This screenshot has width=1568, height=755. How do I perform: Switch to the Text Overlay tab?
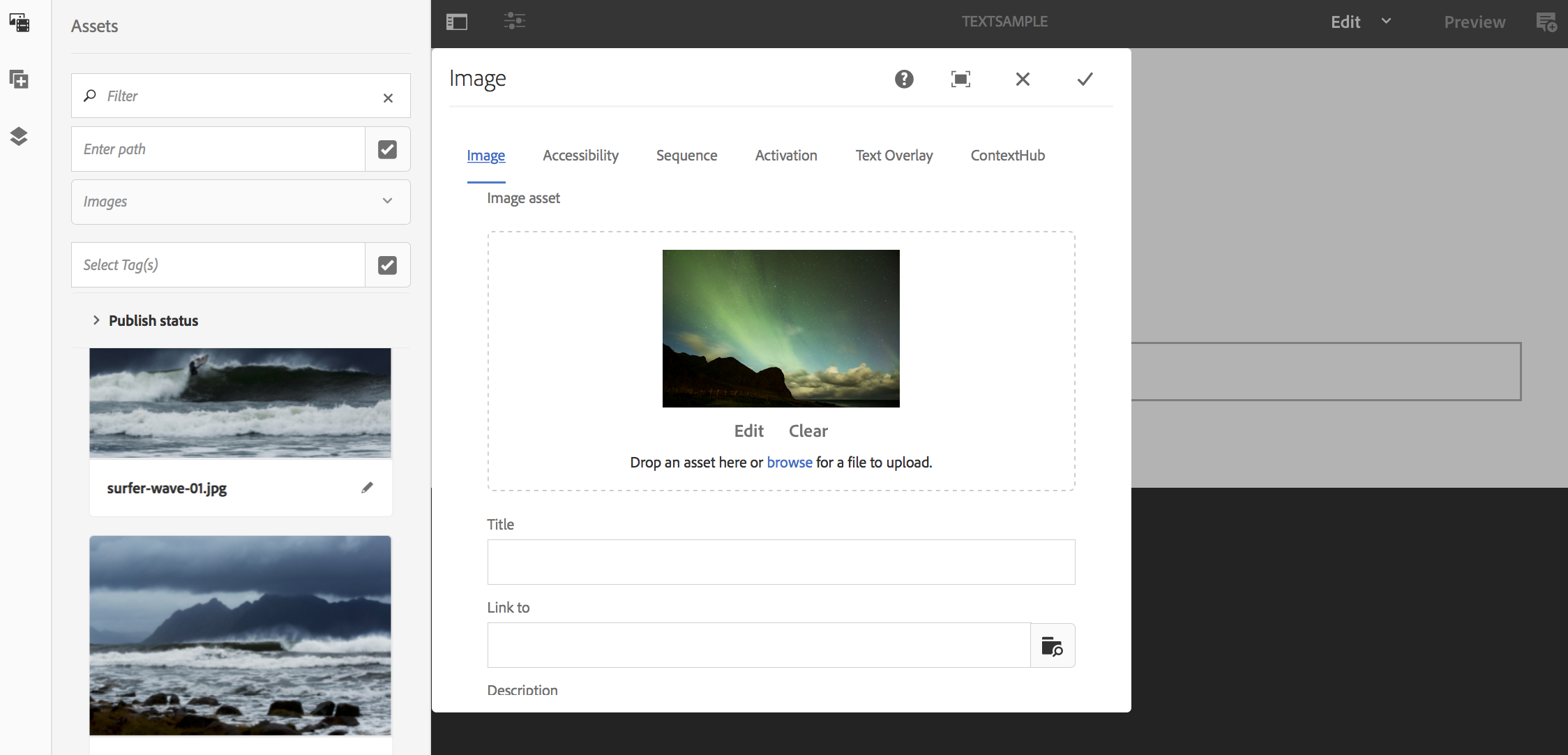click(894, 156)
